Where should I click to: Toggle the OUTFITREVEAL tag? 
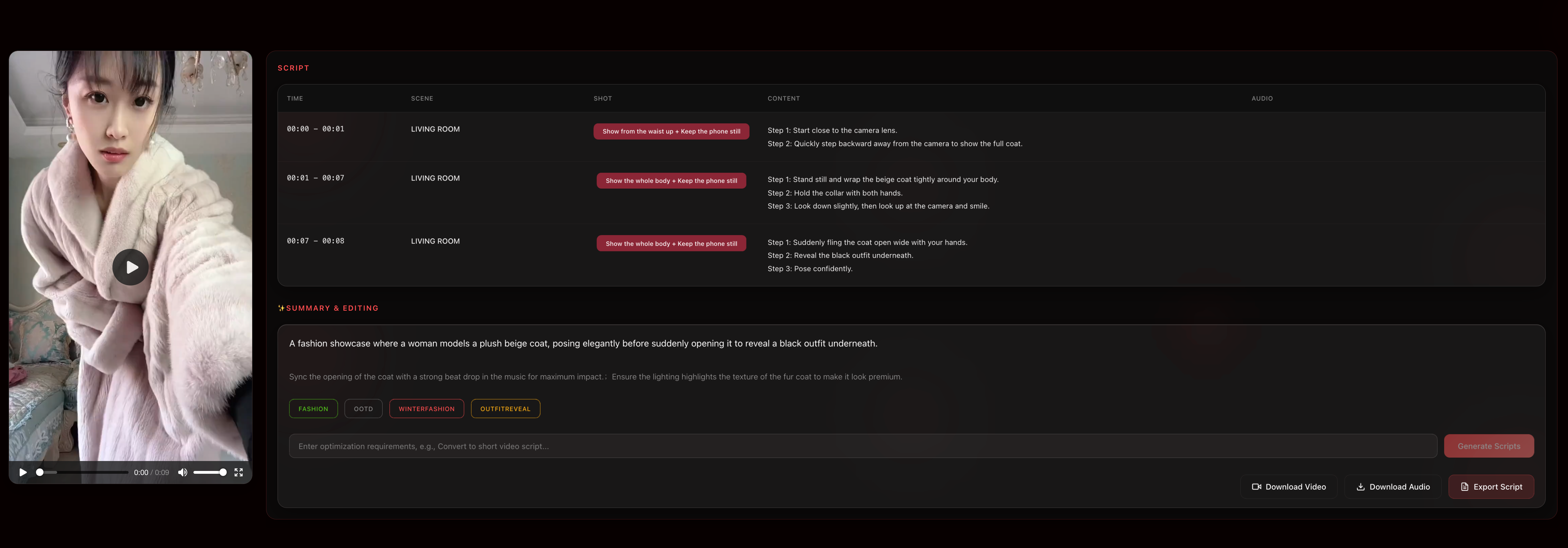coord(505,409)
